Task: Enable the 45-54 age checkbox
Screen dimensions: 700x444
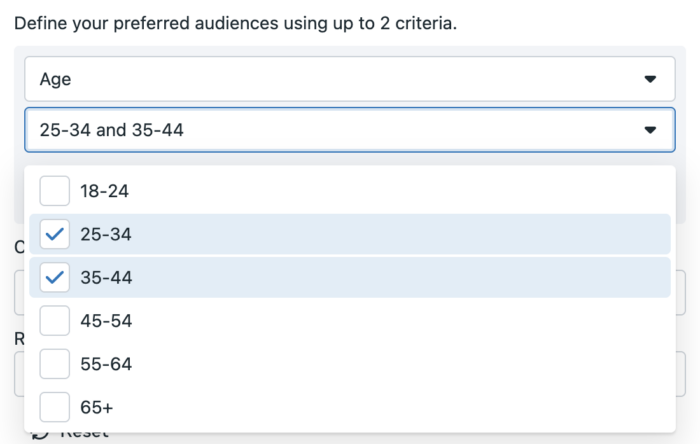Action: [x=54, y=321]
